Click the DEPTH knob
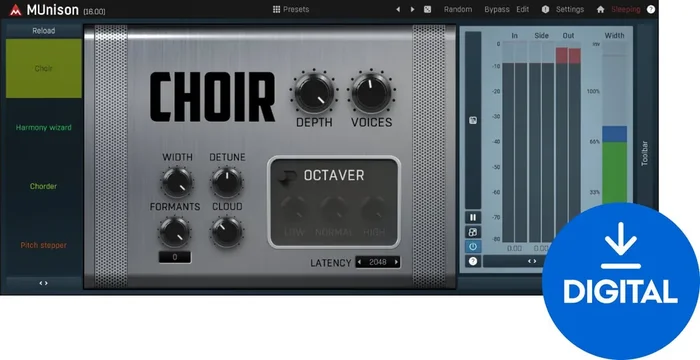The width and height of the screenshot is (700, 360). point(314,93)
